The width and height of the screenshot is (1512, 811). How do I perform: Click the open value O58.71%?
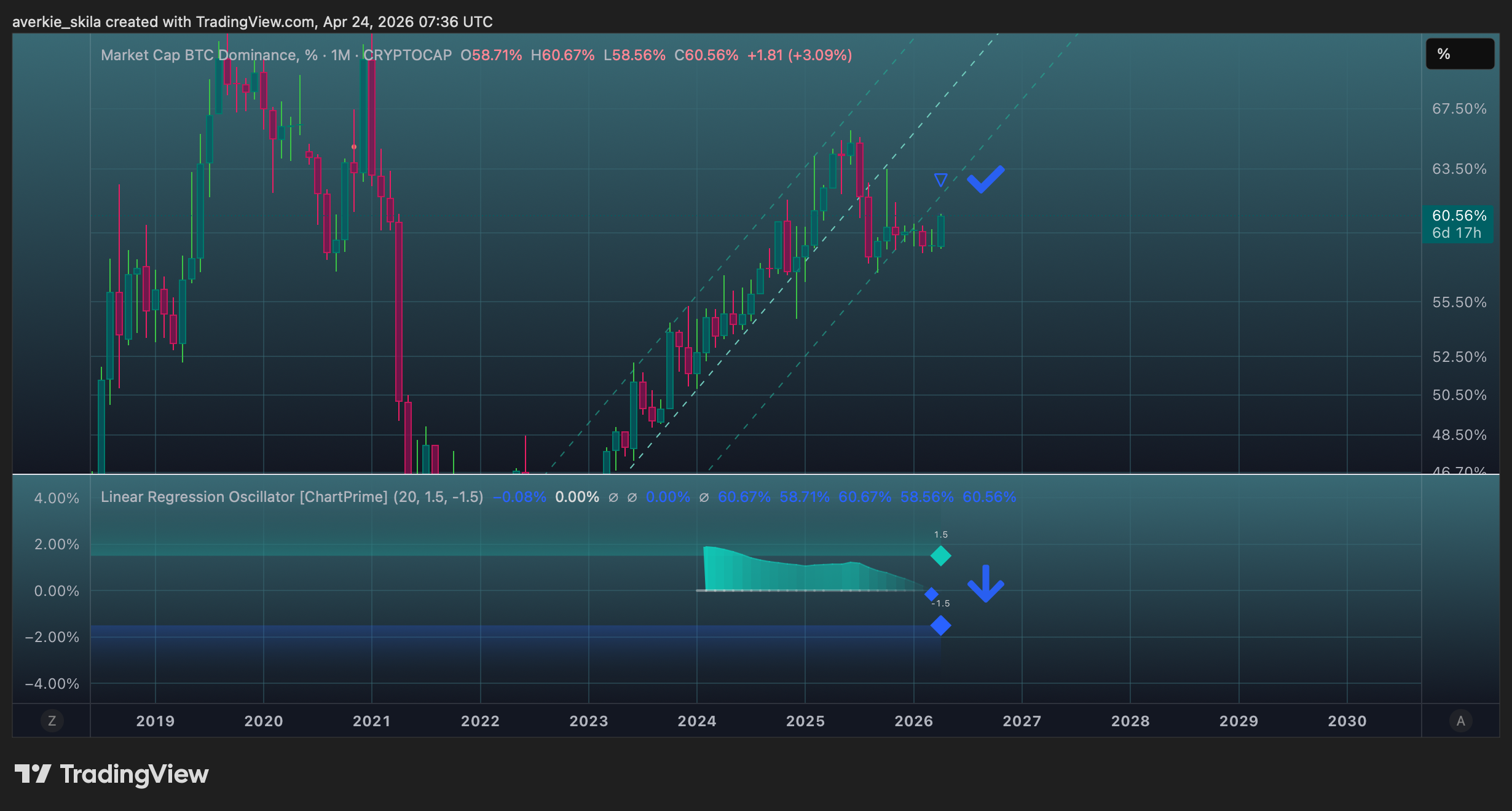tap(491, 55)
